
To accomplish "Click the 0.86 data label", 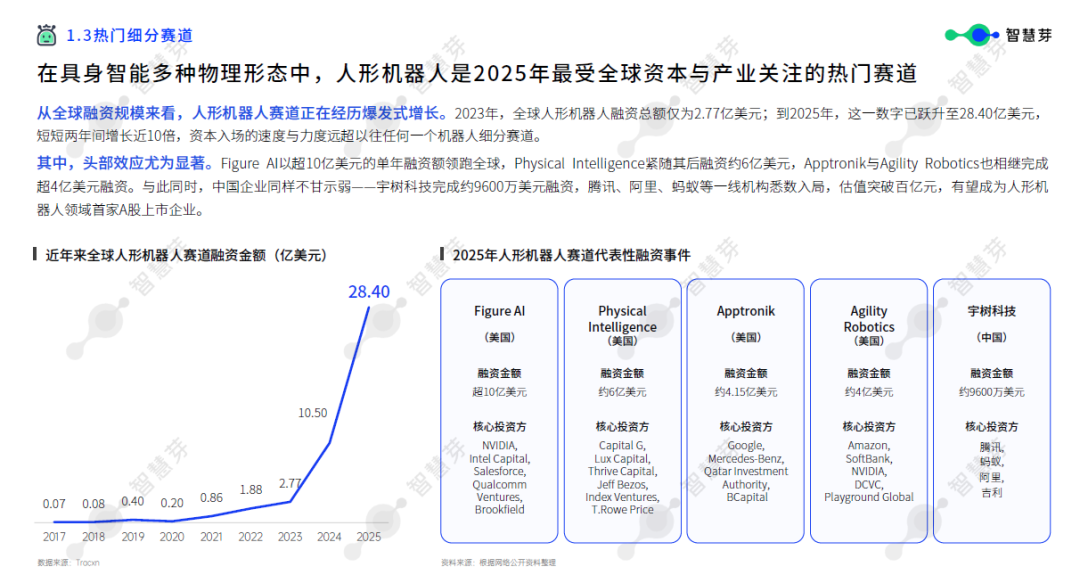I will pos(211,497).
